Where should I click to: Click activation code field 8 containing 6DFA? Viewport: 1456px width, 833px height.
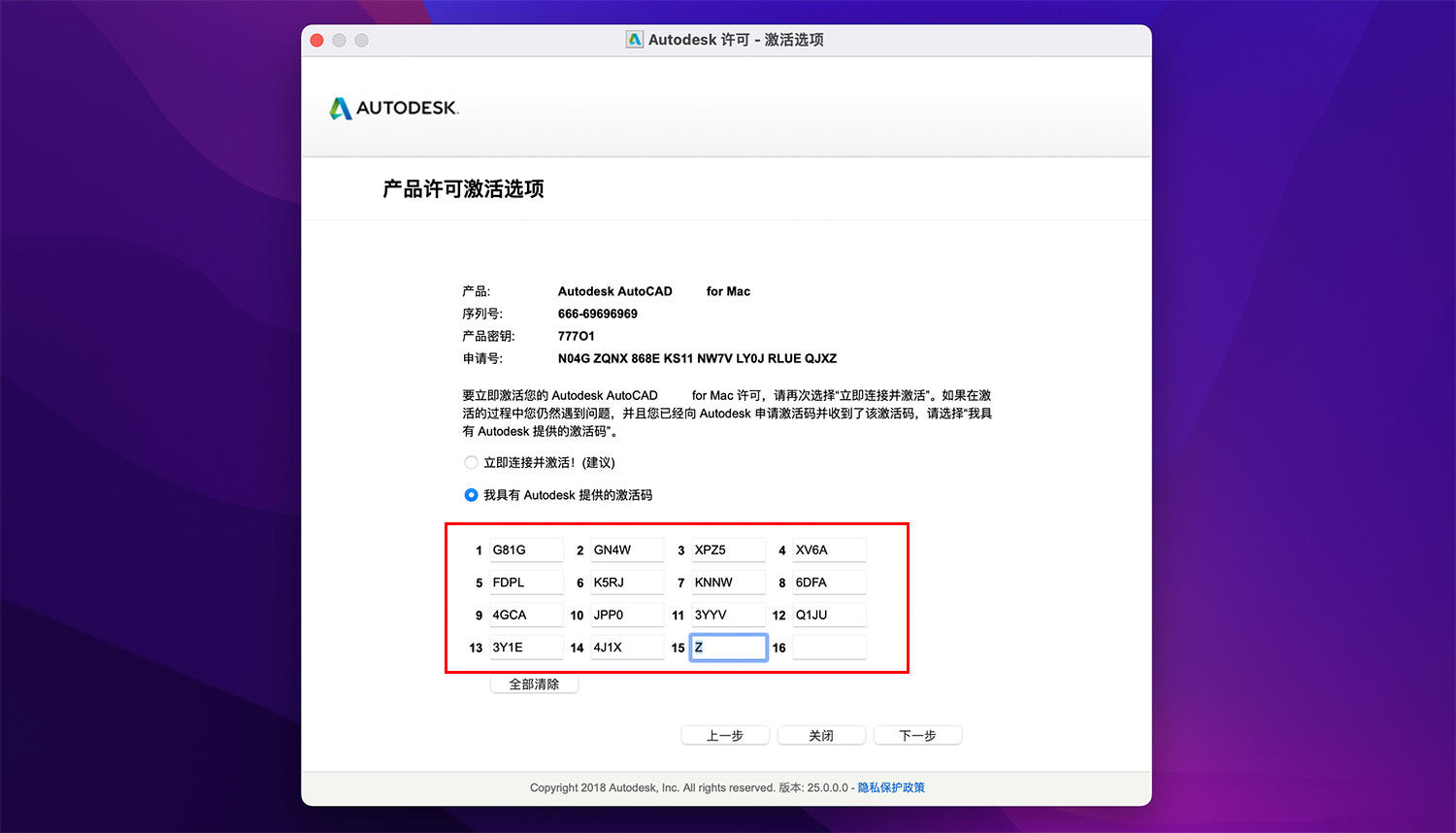[x=829, y=583]
